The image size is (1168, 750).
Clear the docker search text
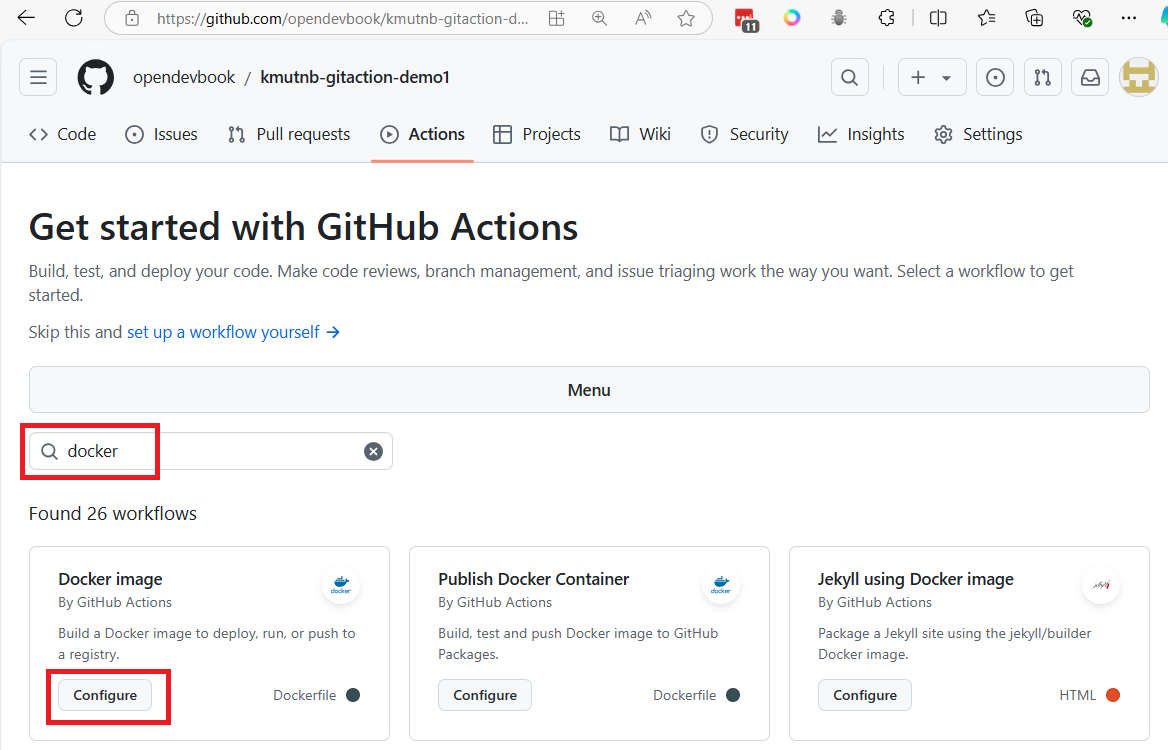tap(373, 451)
